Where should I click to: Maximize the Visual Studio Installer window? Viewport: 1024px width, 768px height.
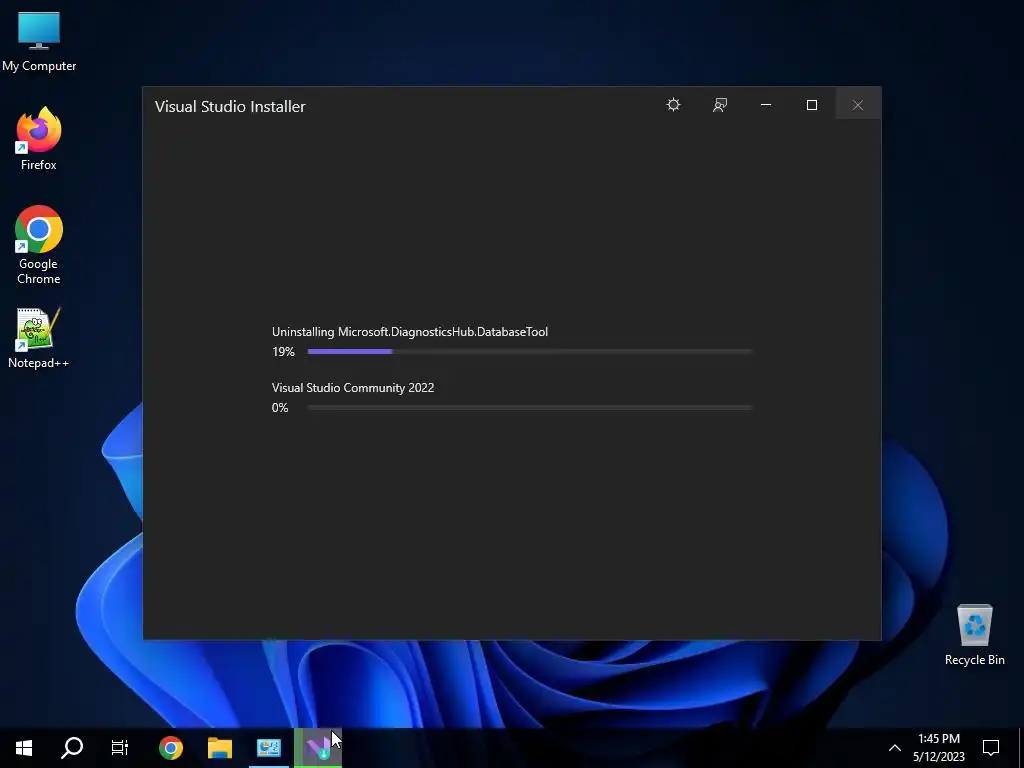[812, 104]
